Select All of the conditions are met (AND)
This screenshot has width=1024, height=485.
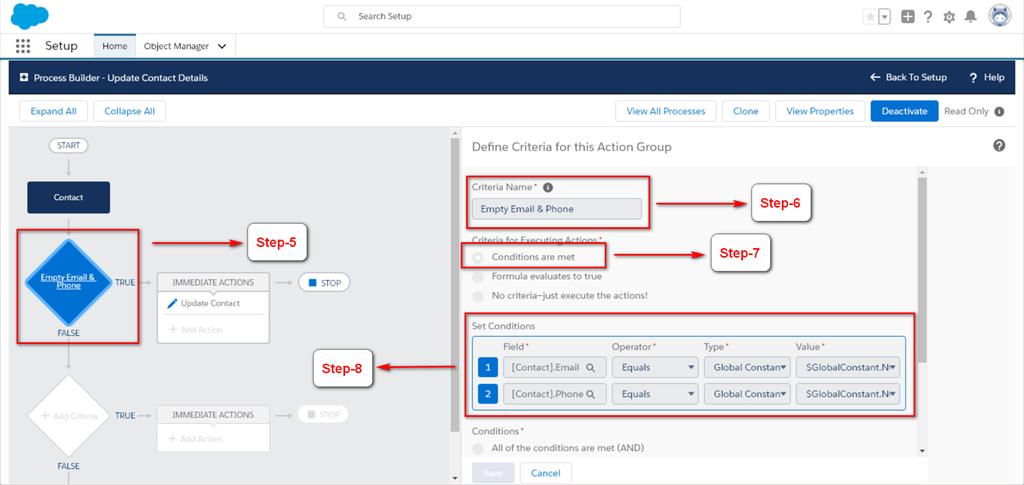tap(478, 448)
